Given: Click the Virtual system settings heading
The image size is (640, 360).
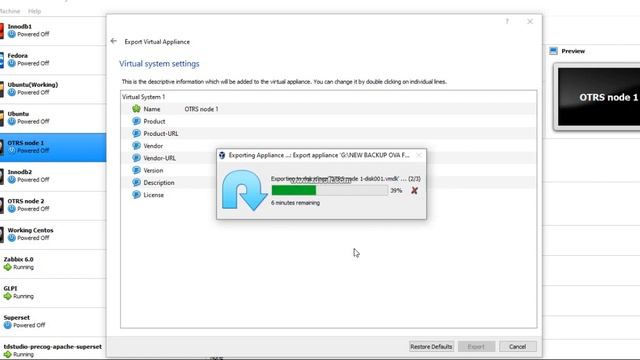Looking at the screenshot, I should pyautogui.click(x=159, y=64).
